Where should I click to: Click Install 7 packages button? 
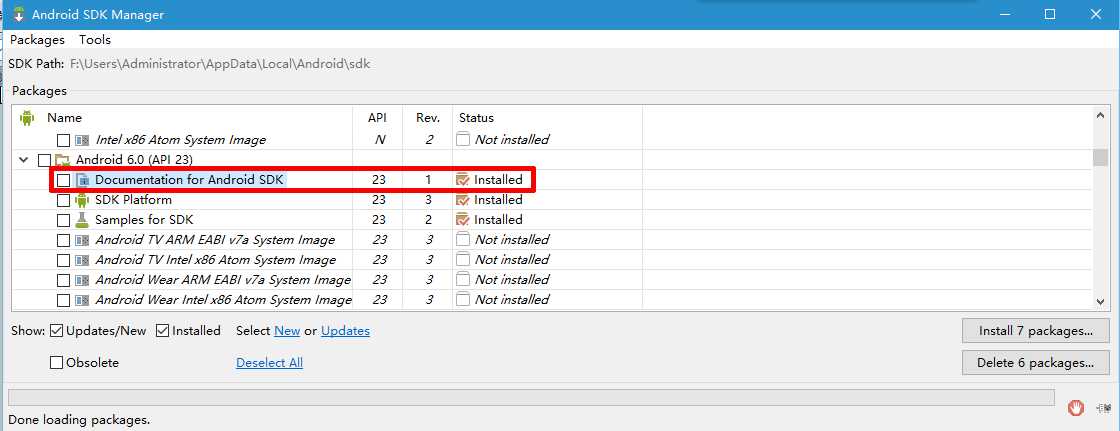click(x=1036, y=331)
